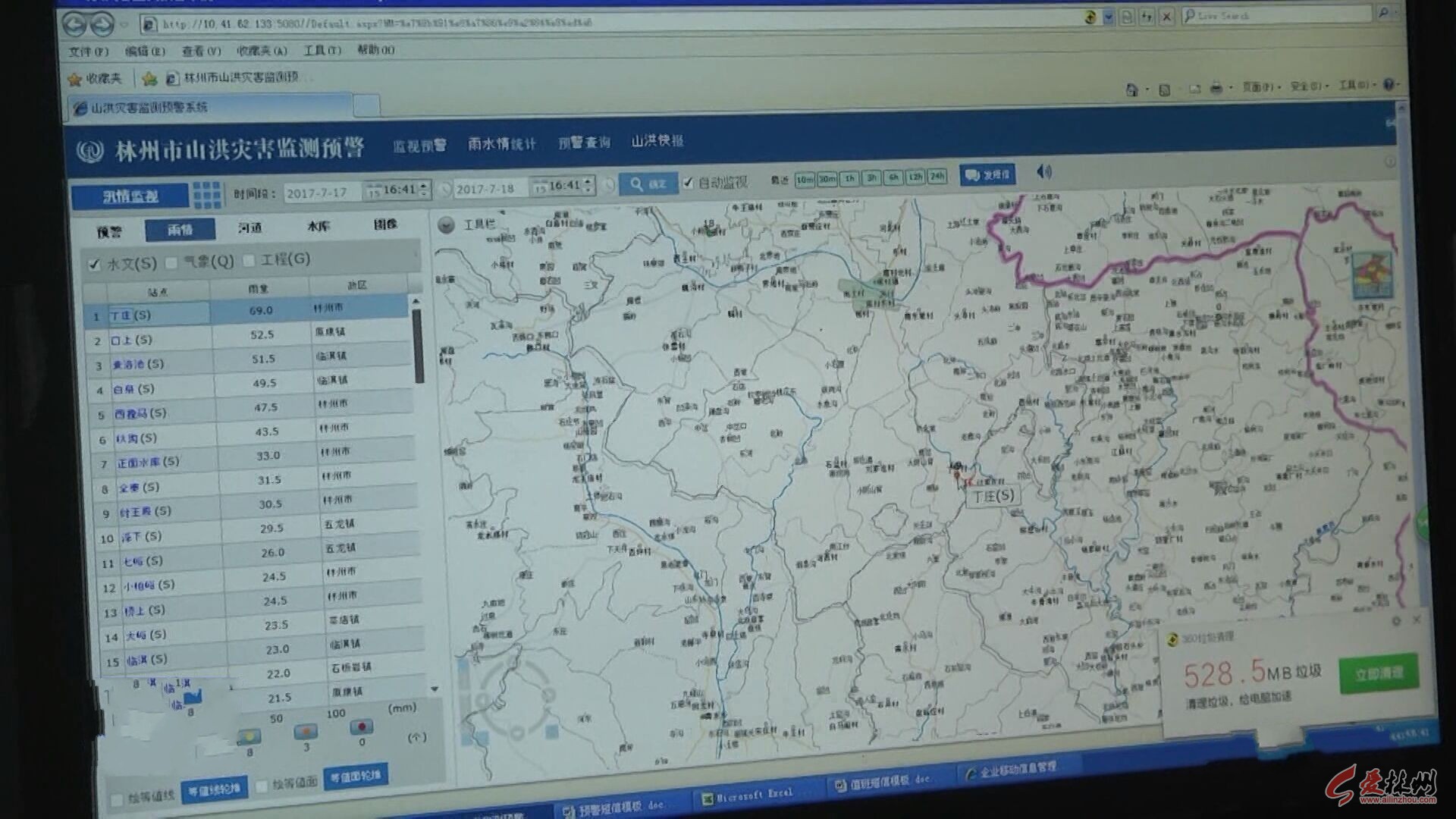The image size is (1456, 819).
Task: Click the 发消息 button
Action: click(x=987, y=174)
